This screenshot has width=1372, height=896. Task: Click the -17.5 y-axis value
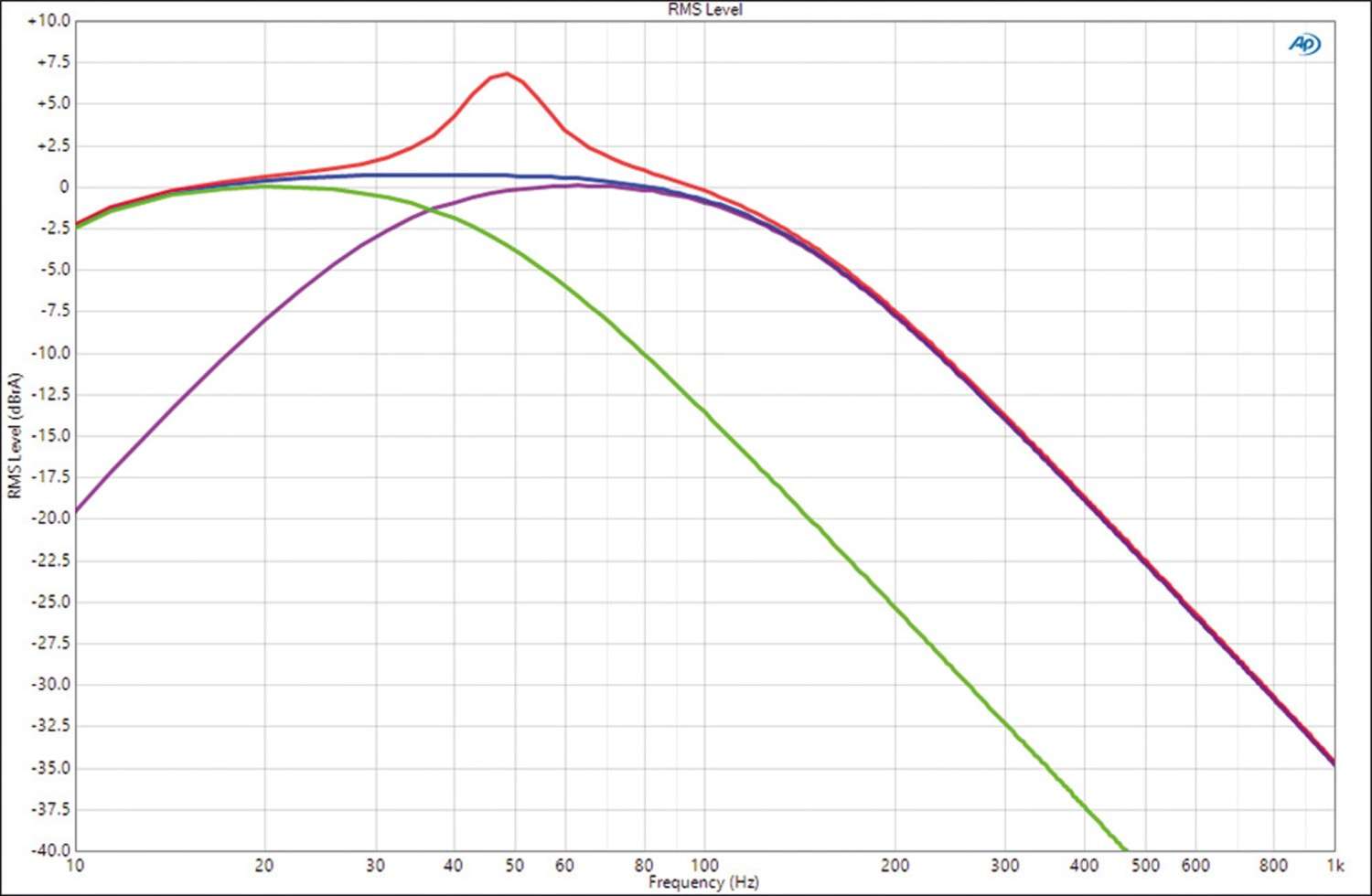[49, 477]
